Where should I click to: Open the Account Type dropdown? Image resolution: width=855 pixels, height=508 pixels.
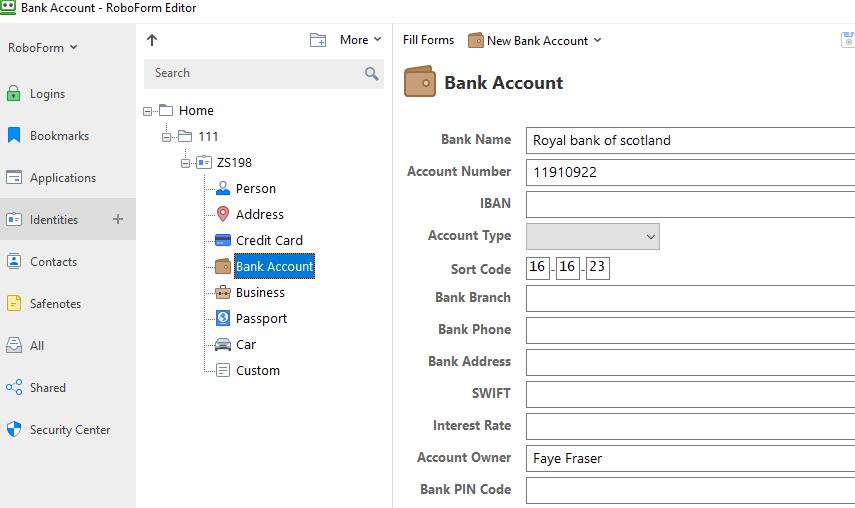tap(592, 236)
